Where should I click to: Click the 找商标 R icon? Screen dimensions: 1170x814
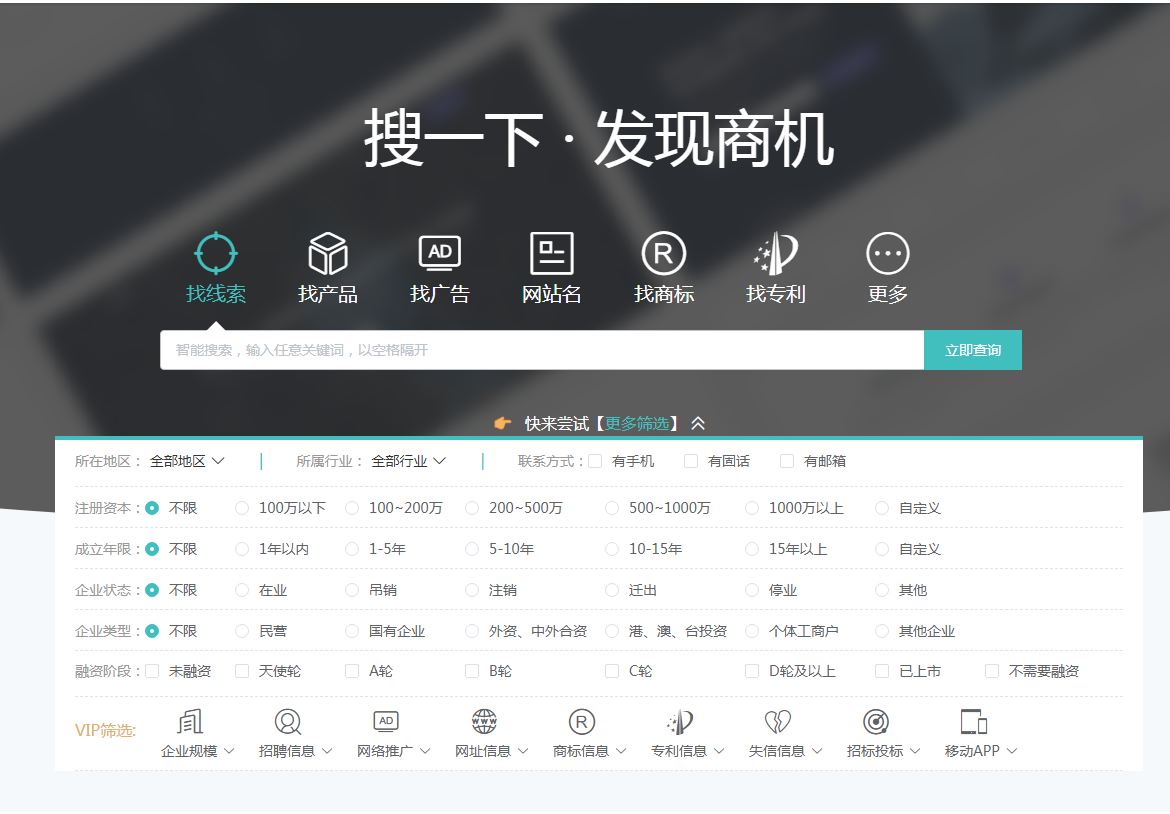tap(663, 252)
